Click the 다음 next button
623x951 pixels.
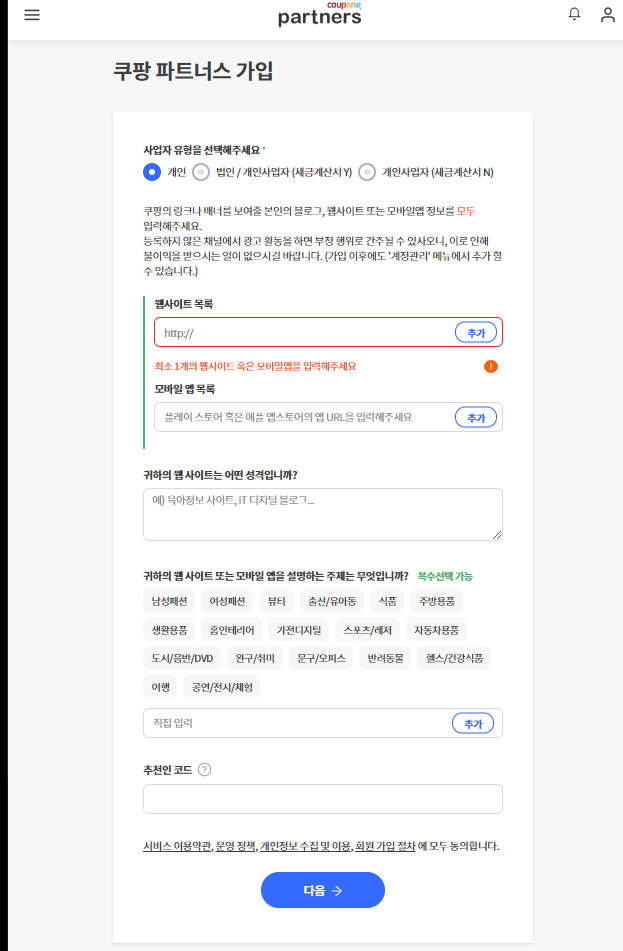(323, 890)
